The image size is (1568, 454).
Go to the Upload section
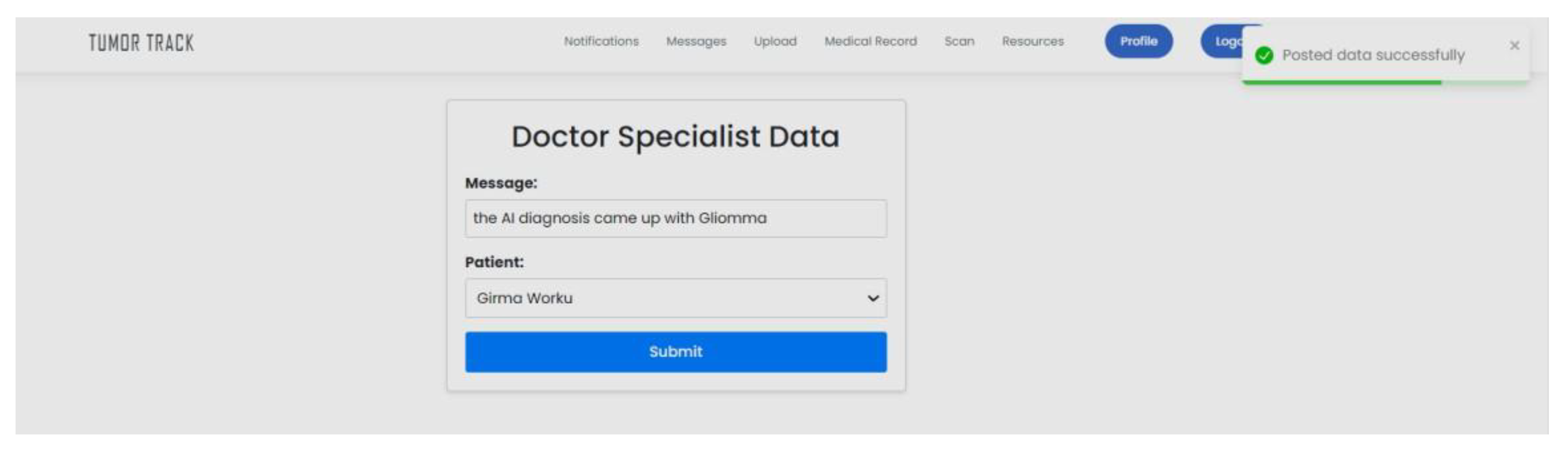[x=776, y=41]
